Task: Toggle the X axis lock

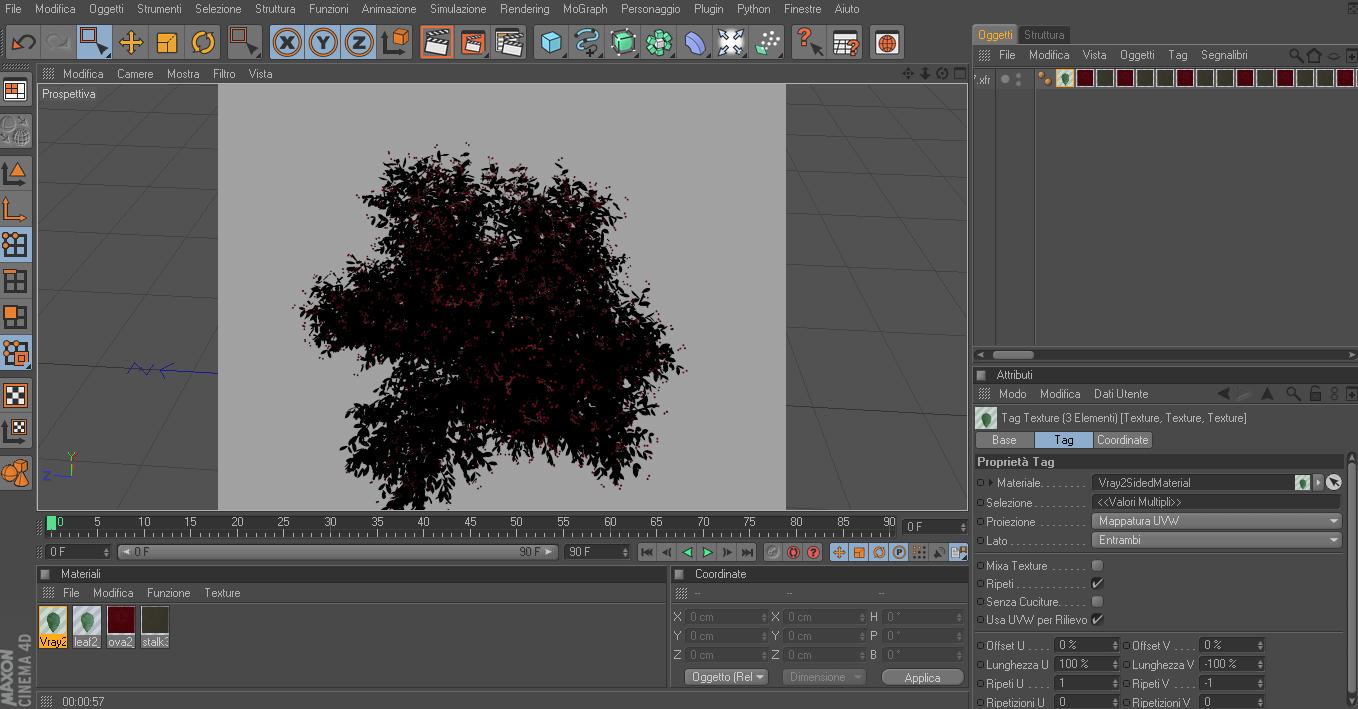Action: (287, 43)
